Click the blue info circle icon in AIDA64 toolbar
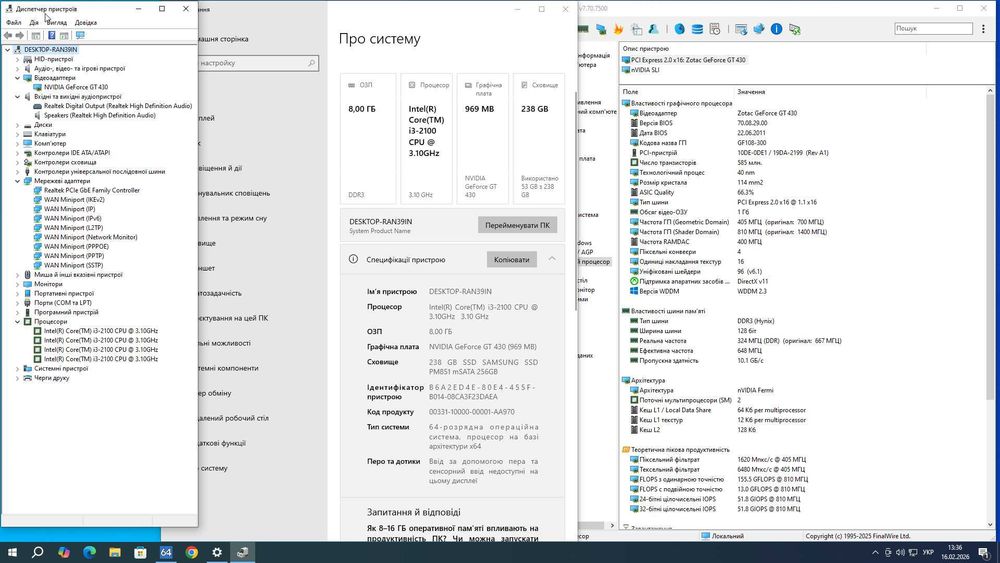The width and height of the screenshot is (1000, 563). 776,29
